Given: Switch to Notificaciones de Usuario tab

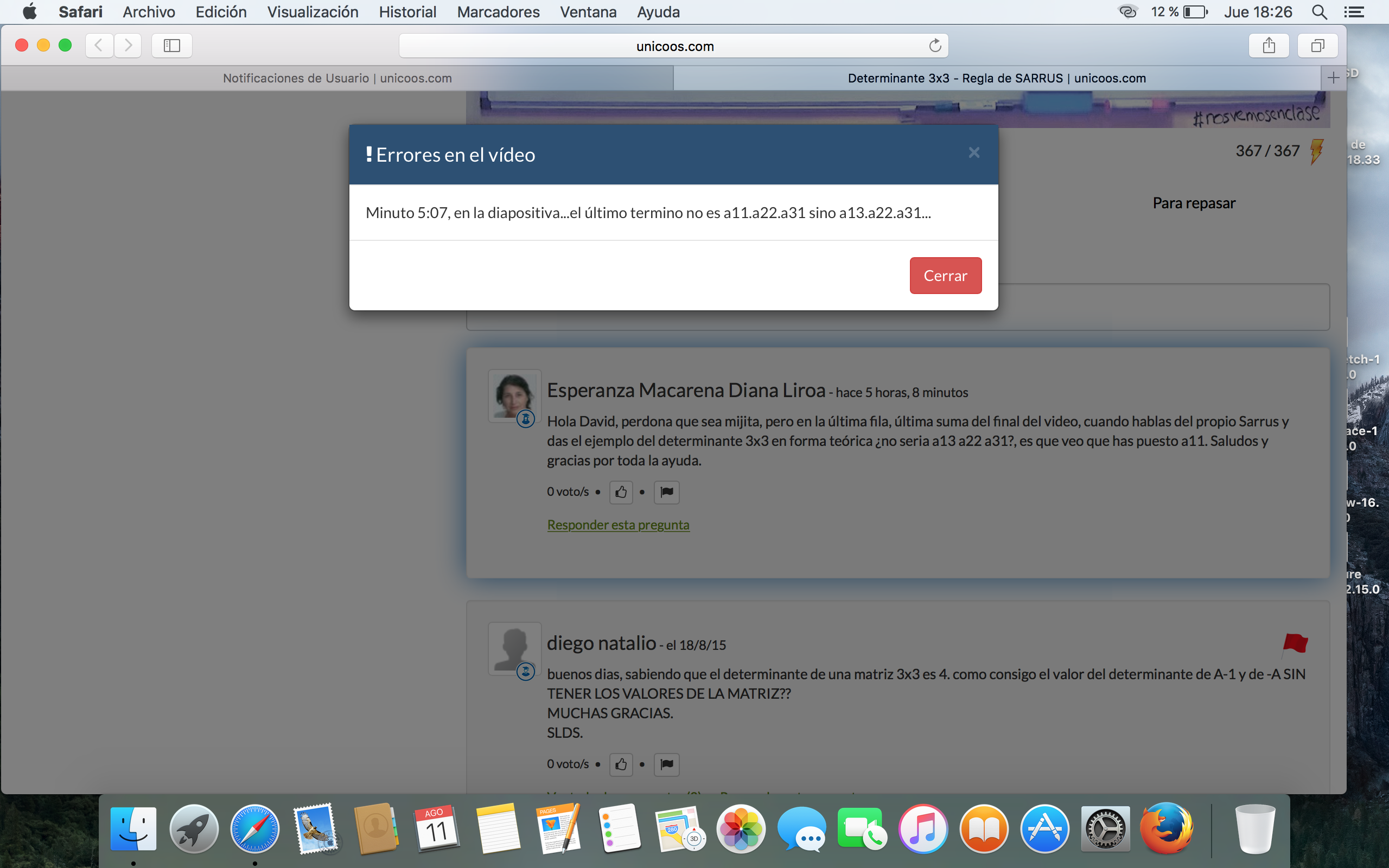Looking at the screenshot, I should tap(337, 78).
